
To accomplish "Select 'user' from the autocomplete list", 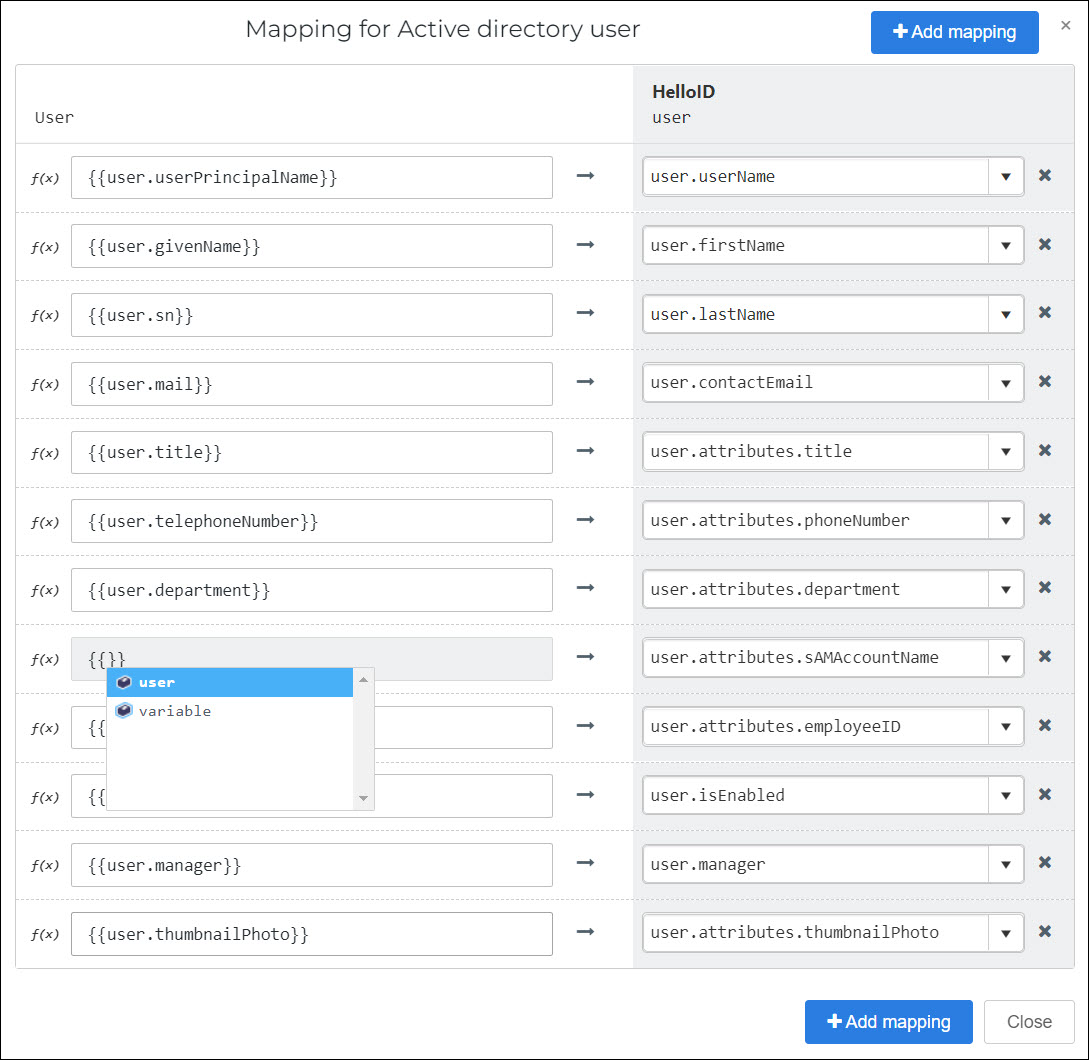I will click(x=230, y=682).
